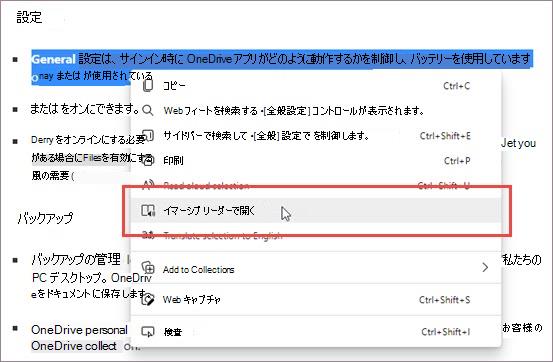Expand Add to Collections submenu chevron
The height and width of the screenshot is (362, 553).
pos(485,267)
